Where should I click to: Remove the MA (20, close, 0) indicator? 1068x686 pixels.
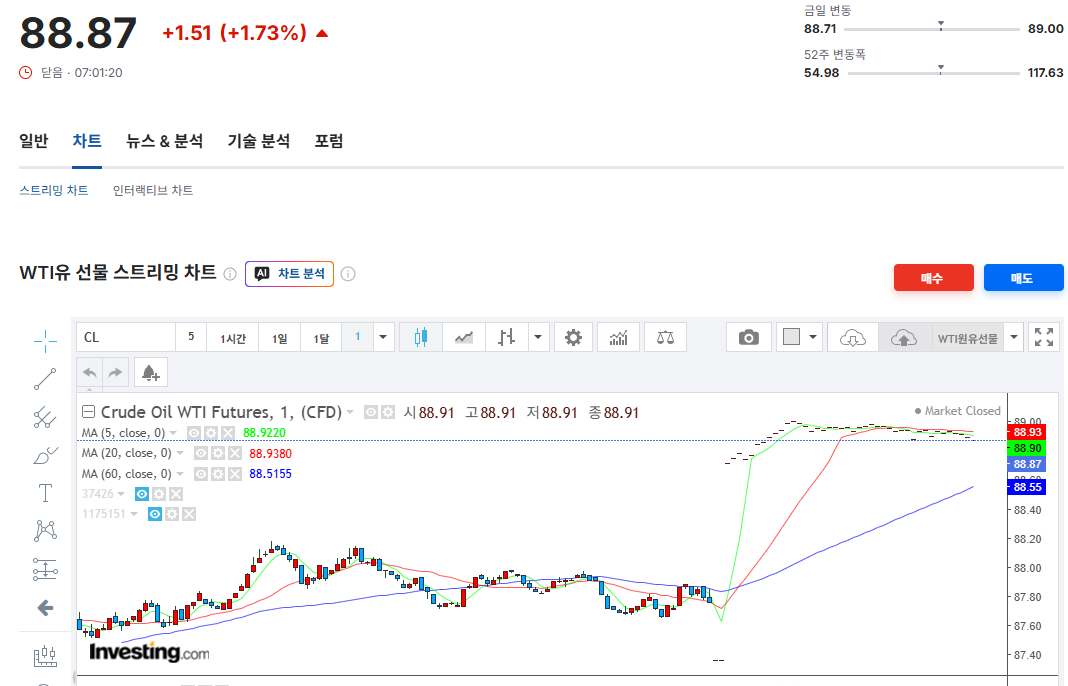[235, 454]
